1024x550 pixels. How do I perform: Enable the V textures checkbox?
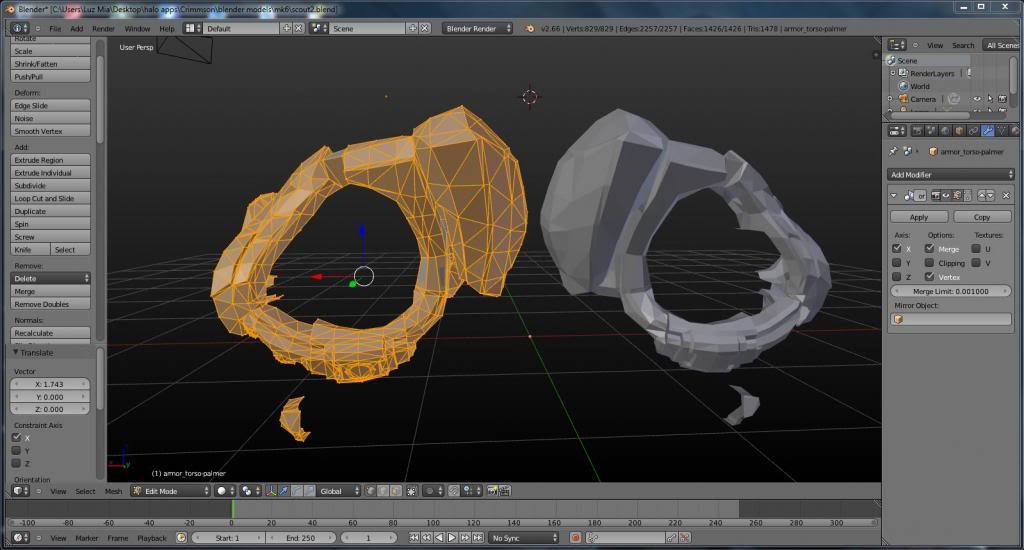pyautogui.click(x=976, y=263)
